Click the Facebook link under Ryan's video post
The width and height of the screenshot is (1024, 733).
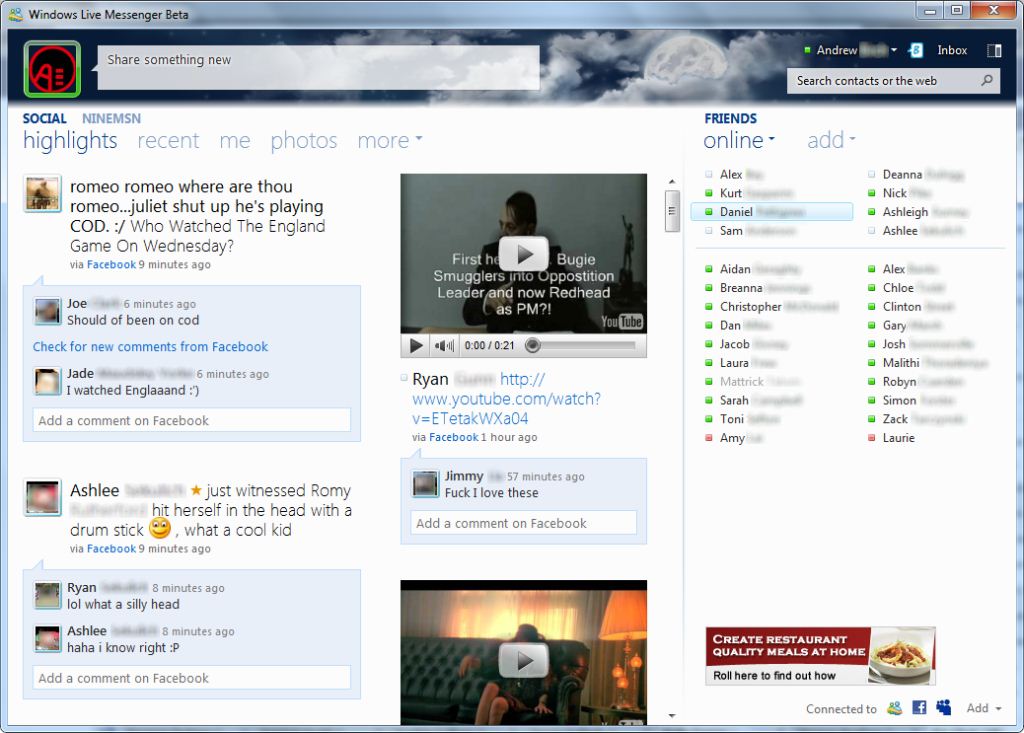[x=453, y=437]
